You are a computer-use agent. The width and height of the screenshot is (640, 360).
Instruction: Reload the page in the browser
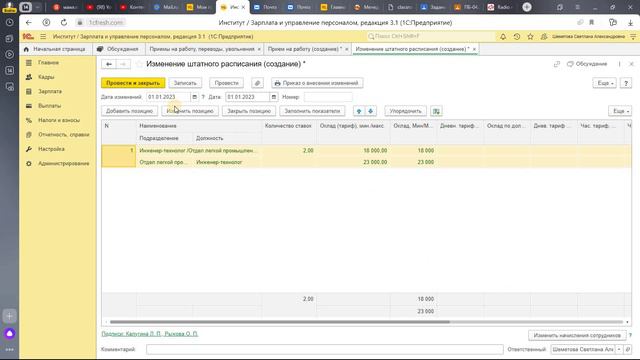64,22
